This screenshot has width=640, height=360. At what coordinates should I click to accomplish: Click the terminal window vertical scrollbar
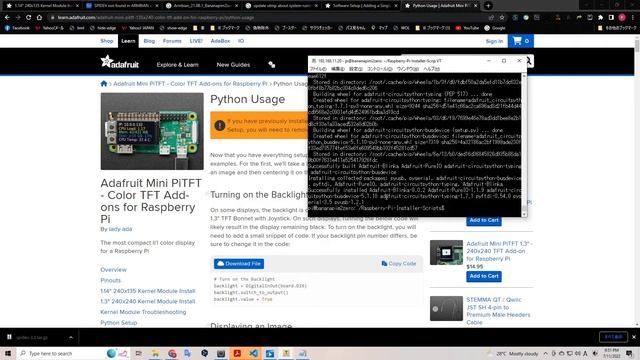[x=524, y=145]
